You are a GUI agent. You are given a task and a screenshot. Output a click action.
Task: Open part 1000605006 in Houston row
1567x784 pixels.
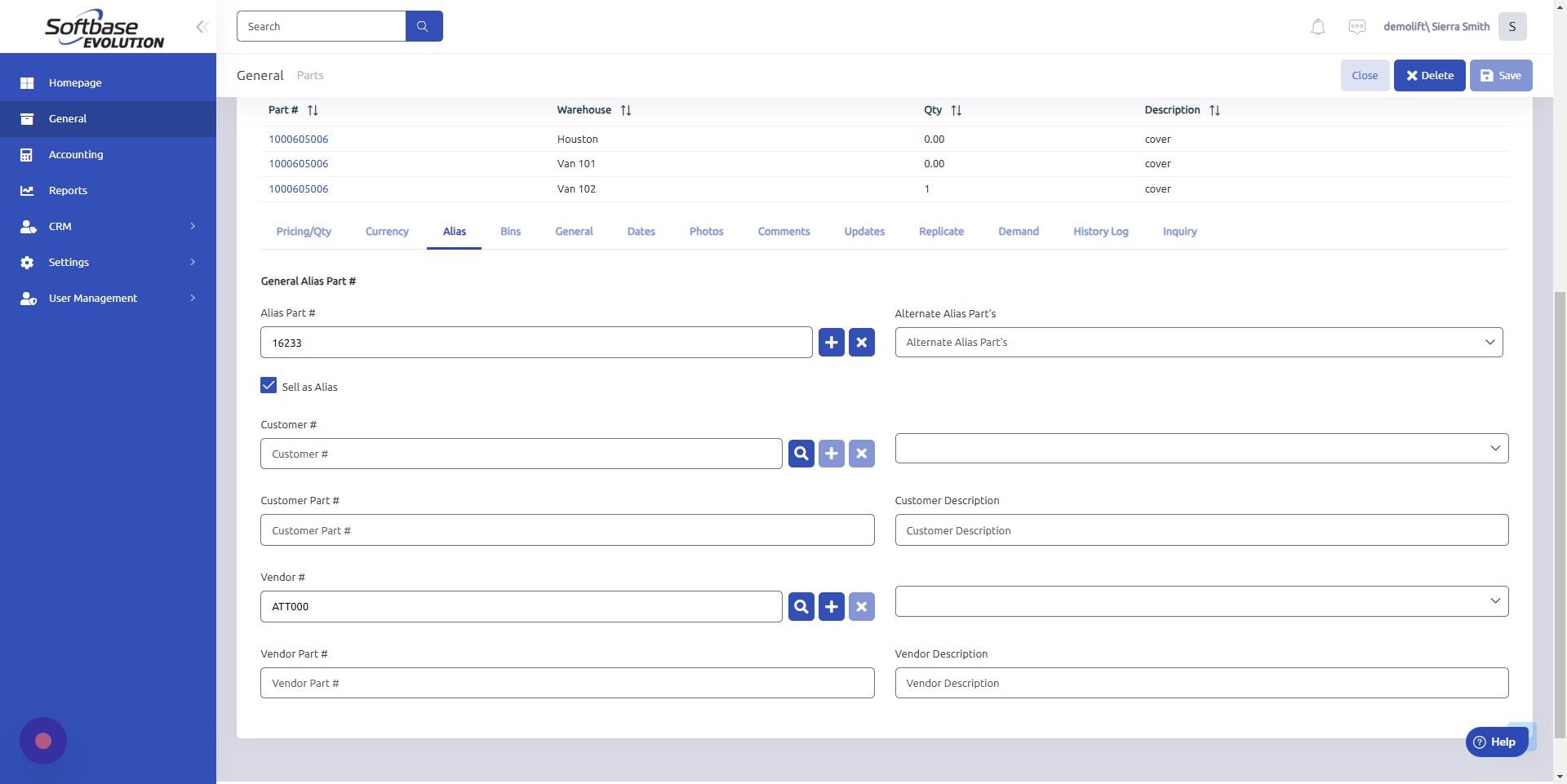[299, 140]
